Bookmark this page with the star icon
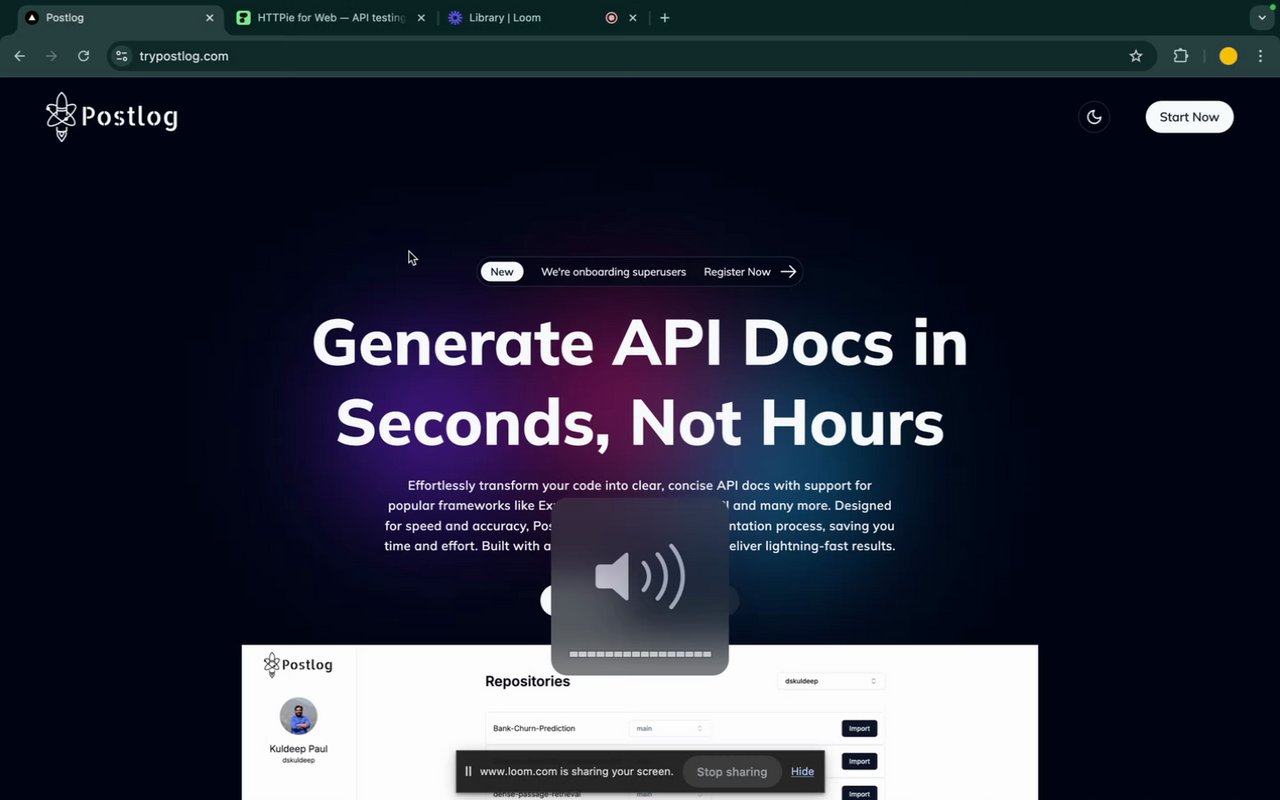1280x800 pixels. click(x=1136, y=56)
